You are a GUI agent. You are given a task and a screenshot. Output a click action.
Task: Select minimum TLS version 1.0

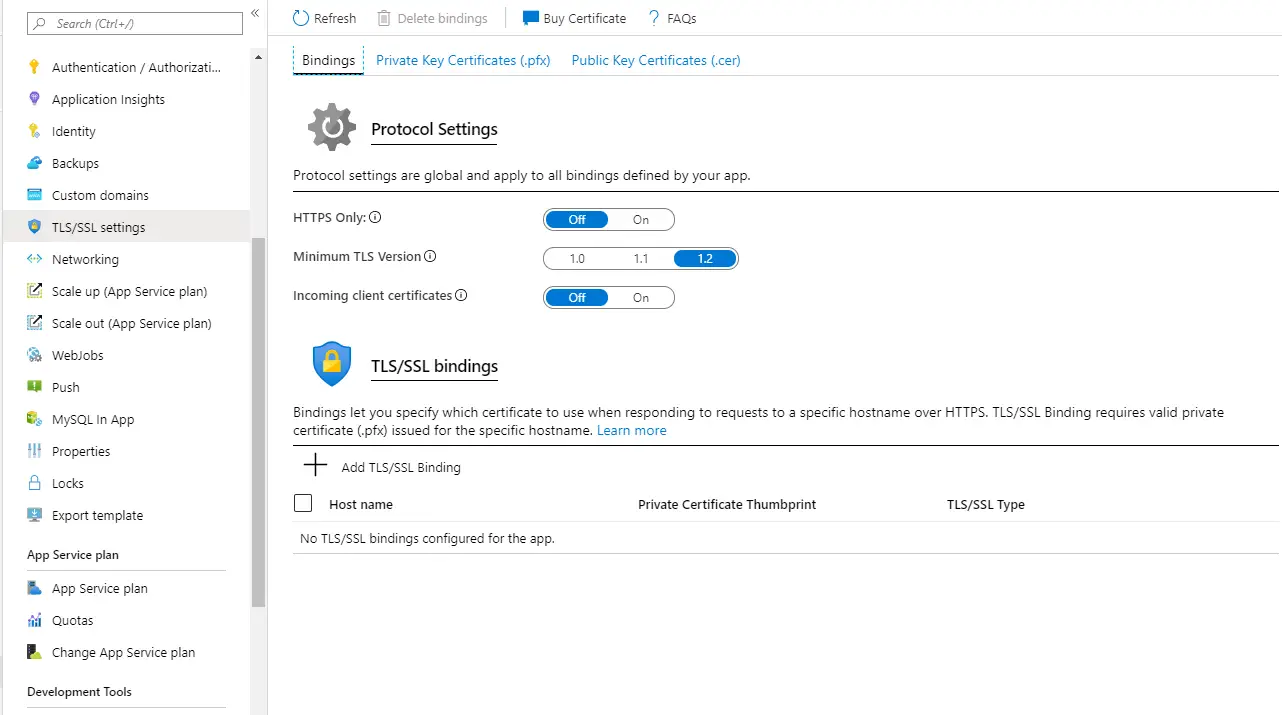[577, 259]
